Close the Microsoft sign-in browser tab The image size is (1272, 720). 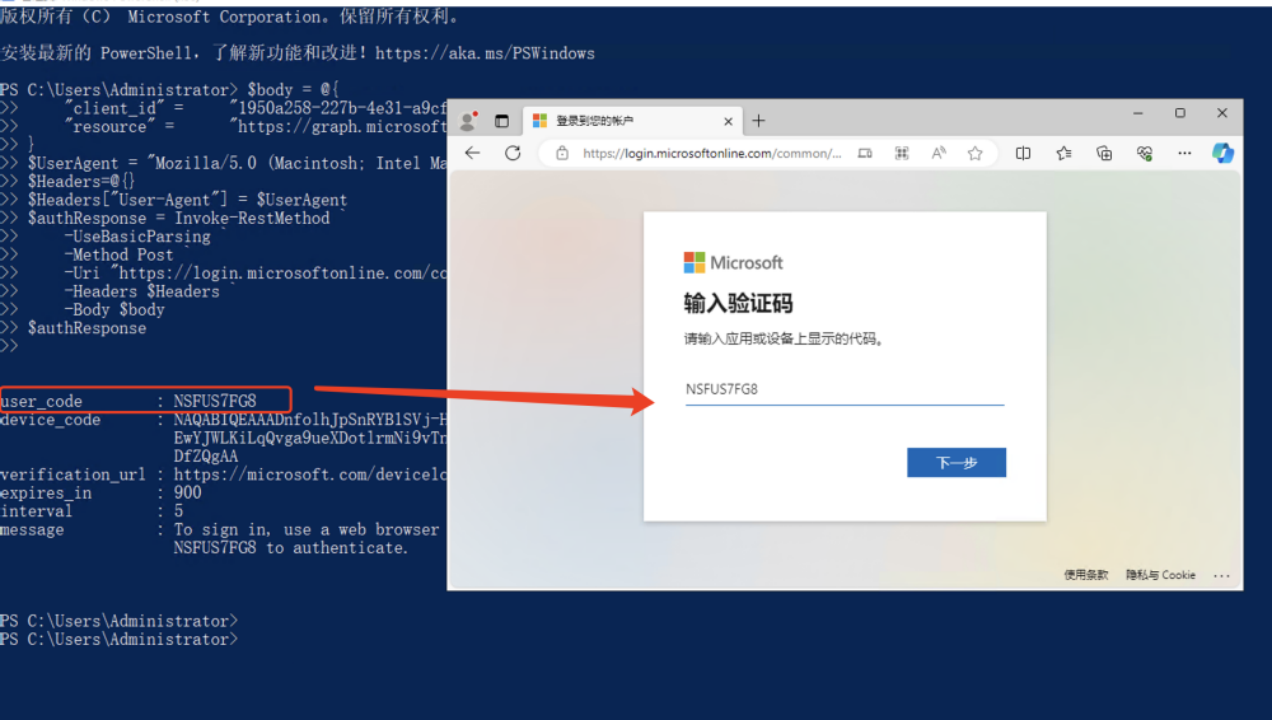(728, 122)
